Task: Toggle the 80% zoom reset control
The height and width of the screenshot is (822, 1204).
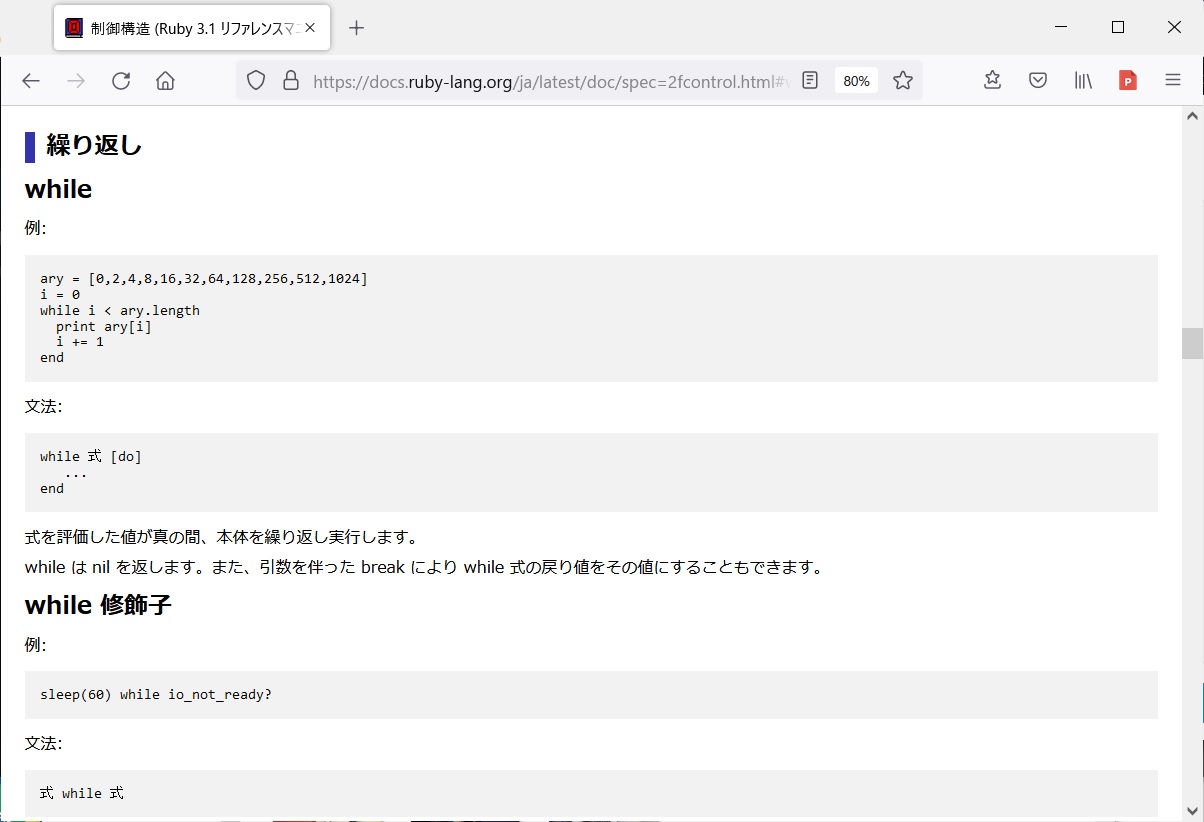Action: 856,80
